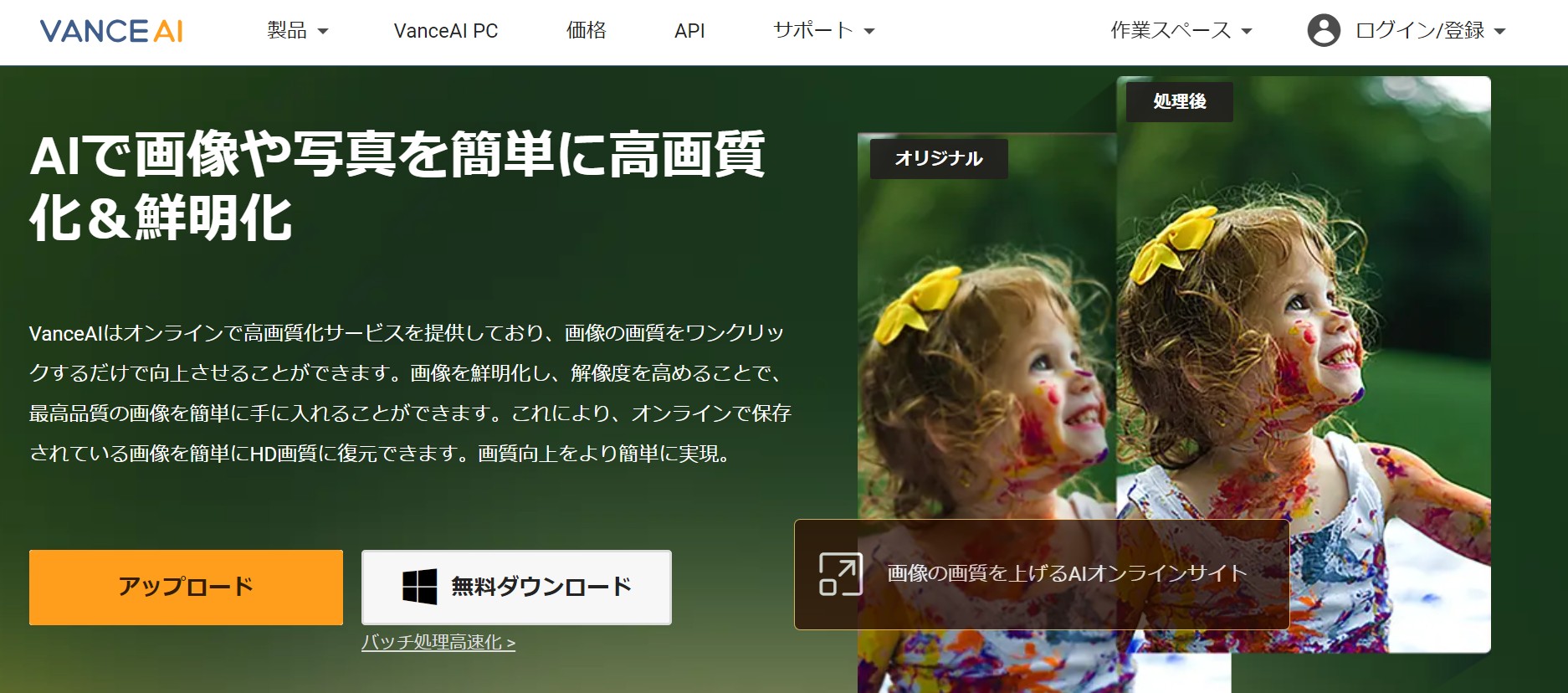Open the 作業スペース menu label

[1171, 31]
